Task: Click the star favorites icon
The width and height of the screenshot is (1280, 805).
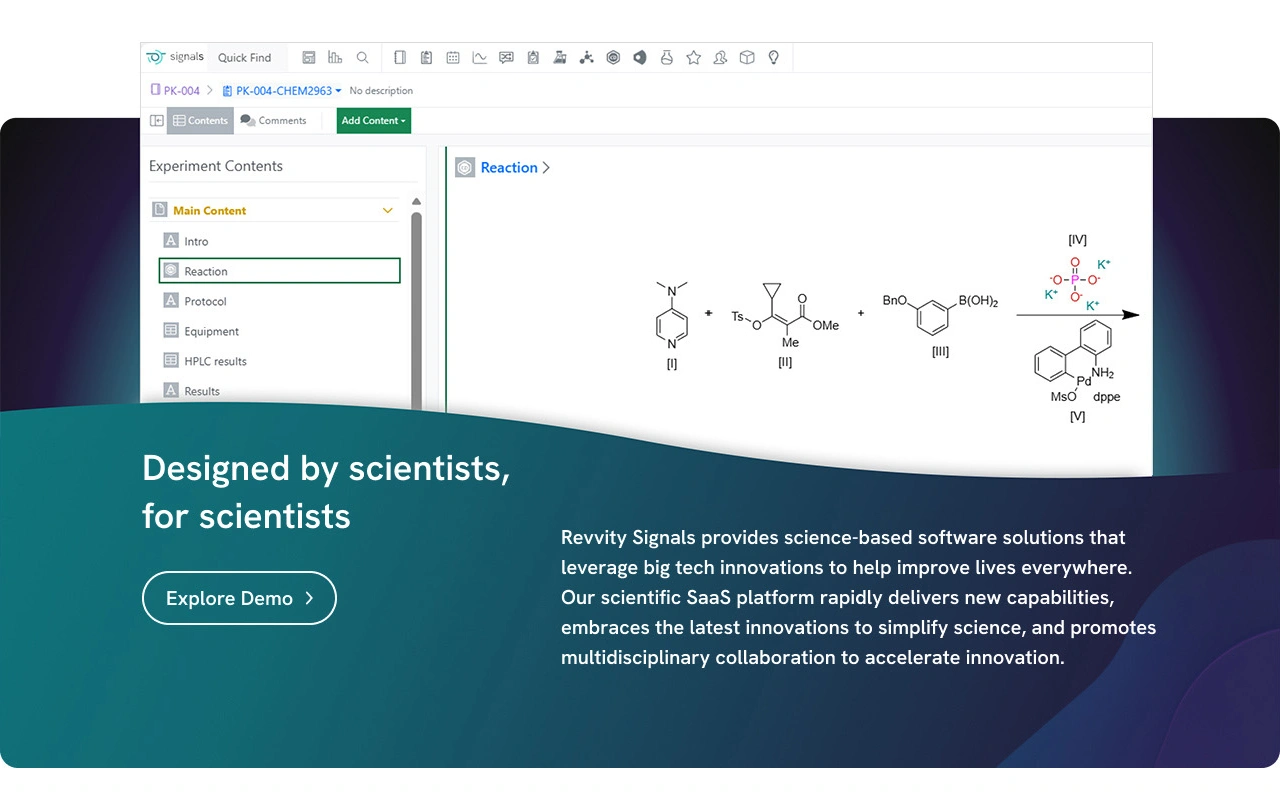Action: (693, 58)
